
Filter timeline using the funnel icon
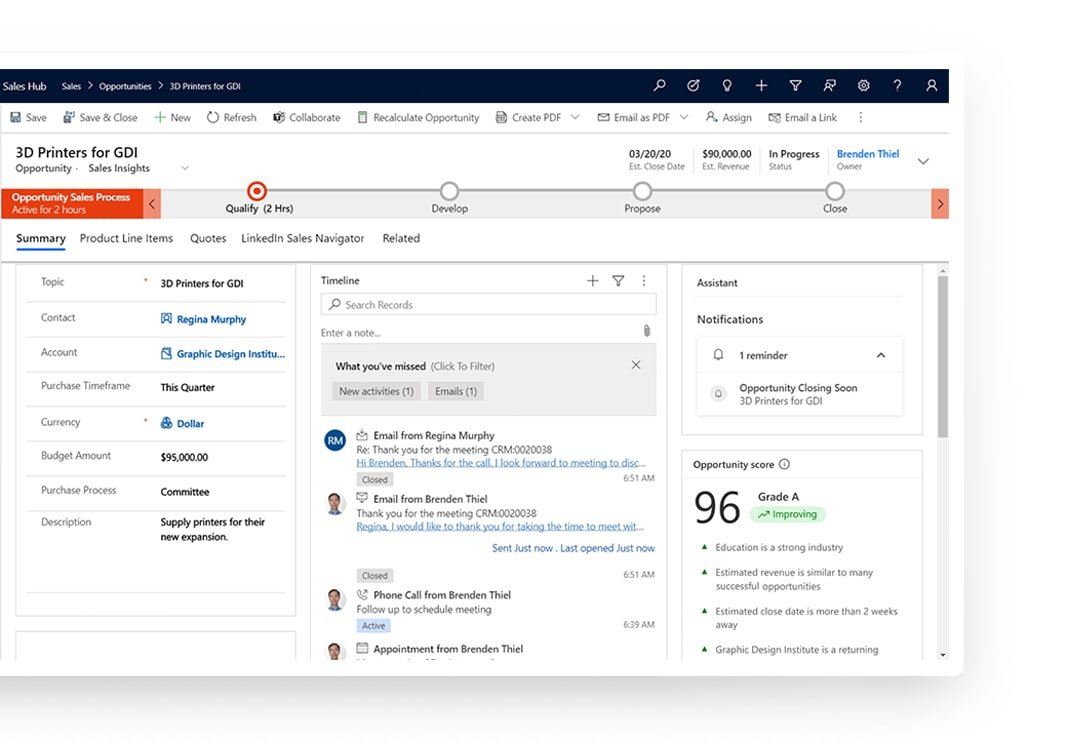pyautogui.click(x=618, y=281)
